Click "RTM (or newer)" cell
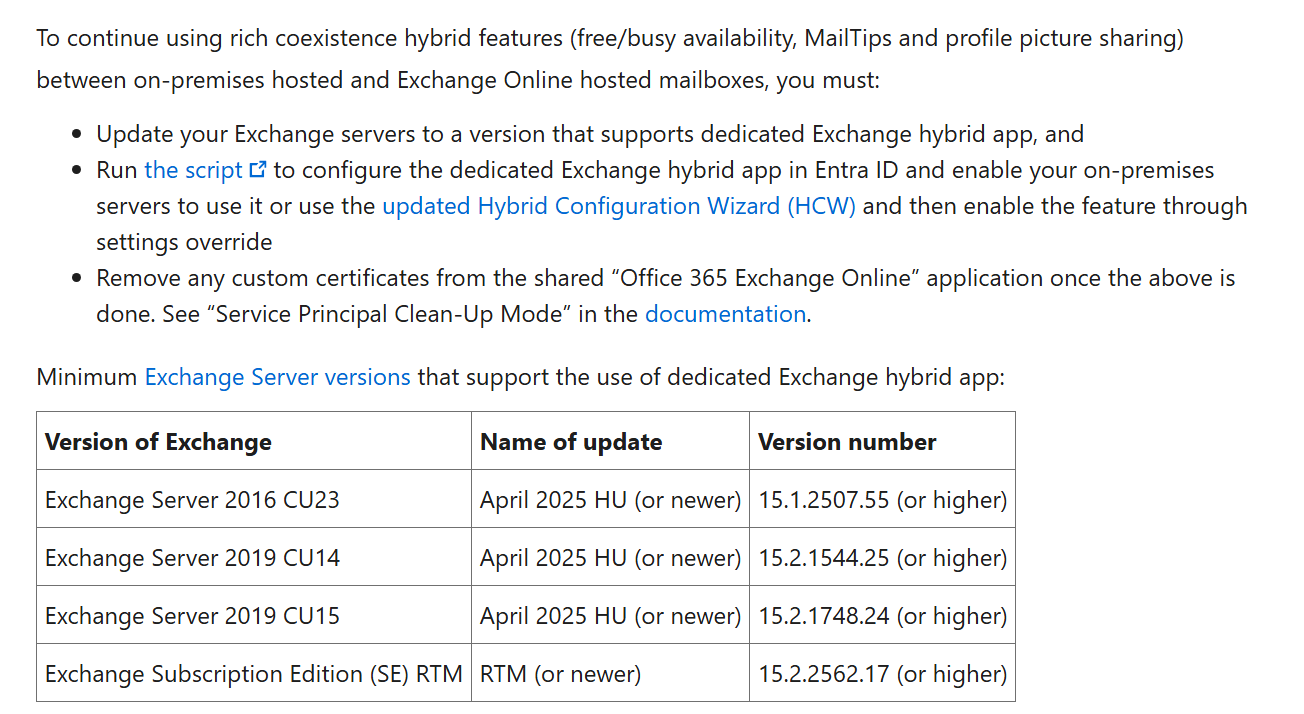Viewport: 1304px width, 714px height. click(610, 673)
